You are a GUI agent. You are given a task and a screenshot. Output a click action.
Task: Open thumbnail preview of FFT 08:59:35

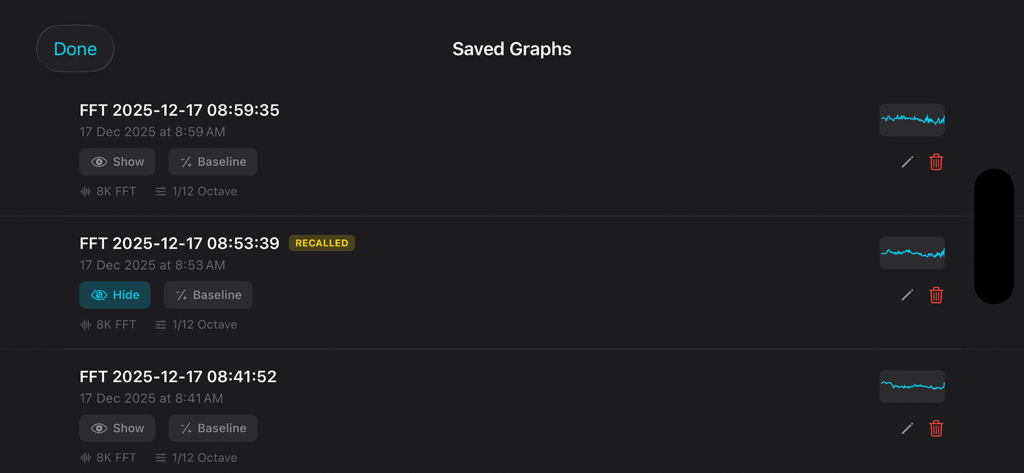(912, 120)
